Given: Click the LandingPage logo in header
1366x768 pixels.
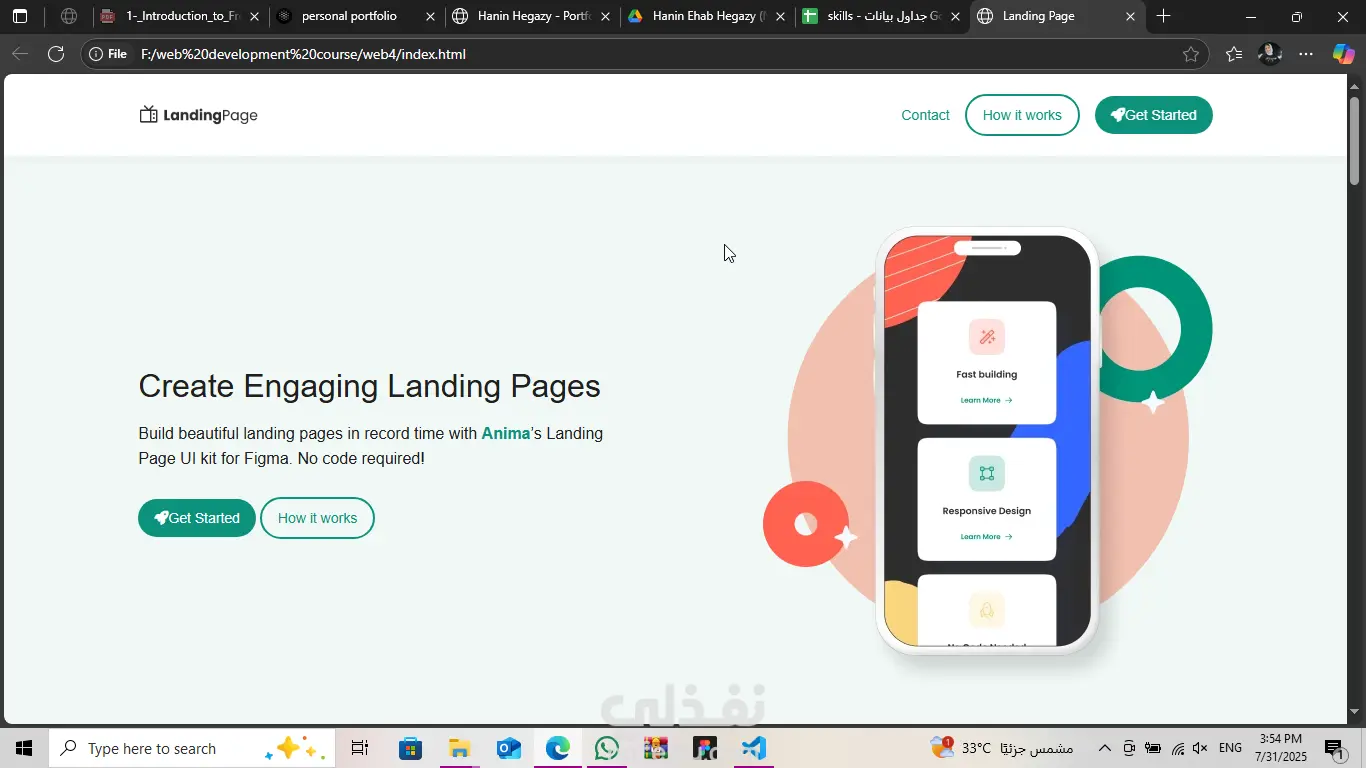Looking at the screenshot, I should (x=199, y=115).
